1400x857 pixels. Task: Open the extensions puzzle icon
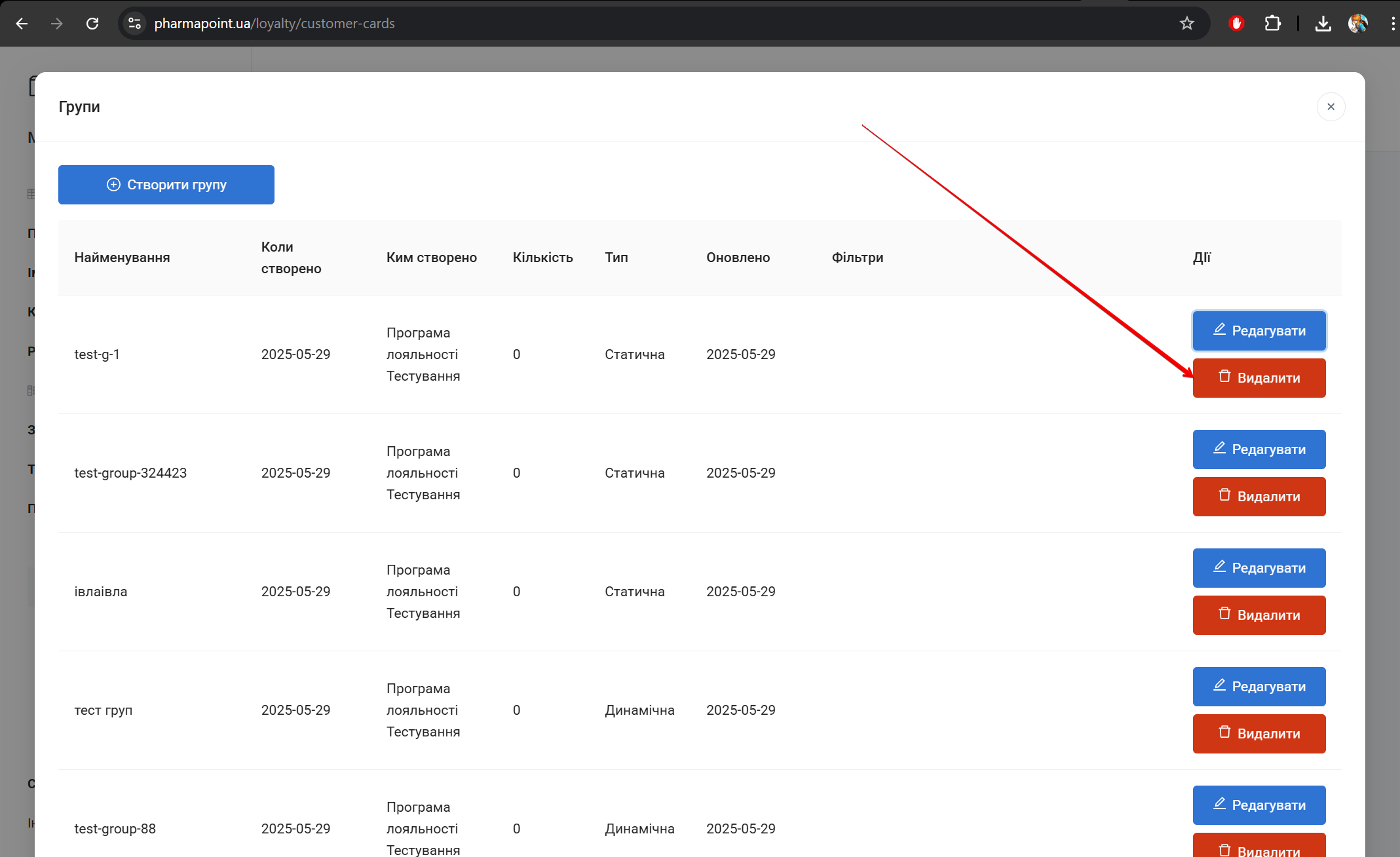point(1272,24)
